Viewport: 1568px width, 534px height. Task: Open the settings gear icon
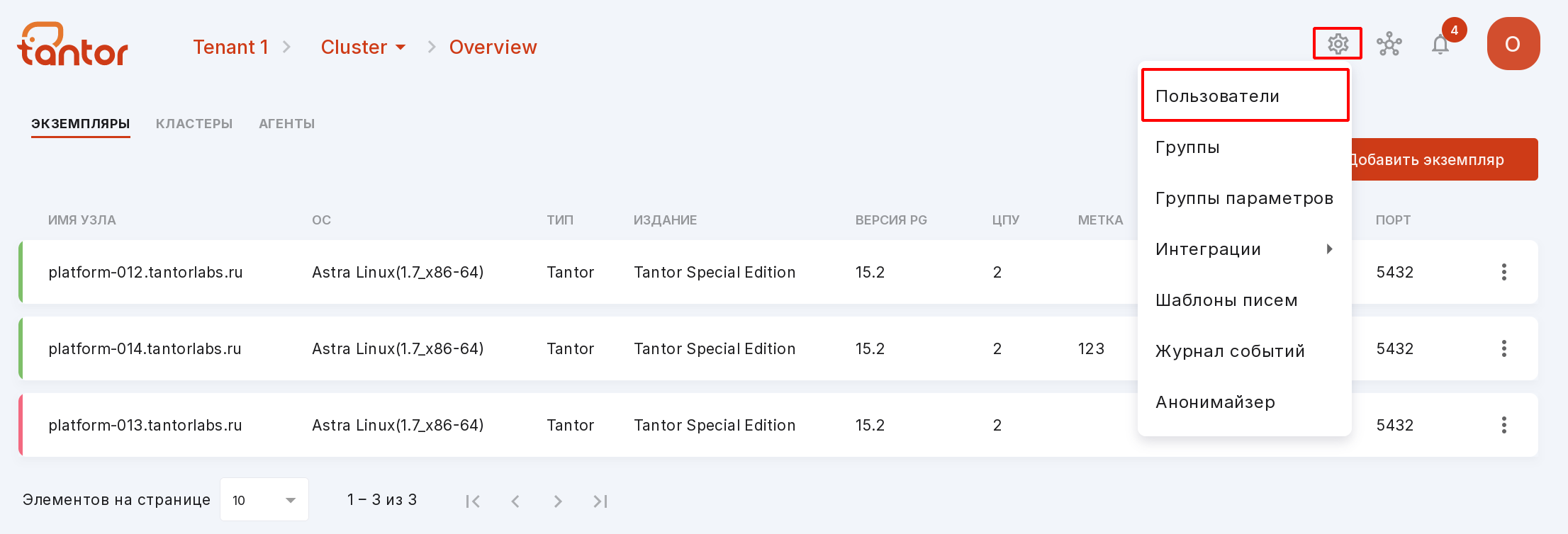click(1338, 44)
